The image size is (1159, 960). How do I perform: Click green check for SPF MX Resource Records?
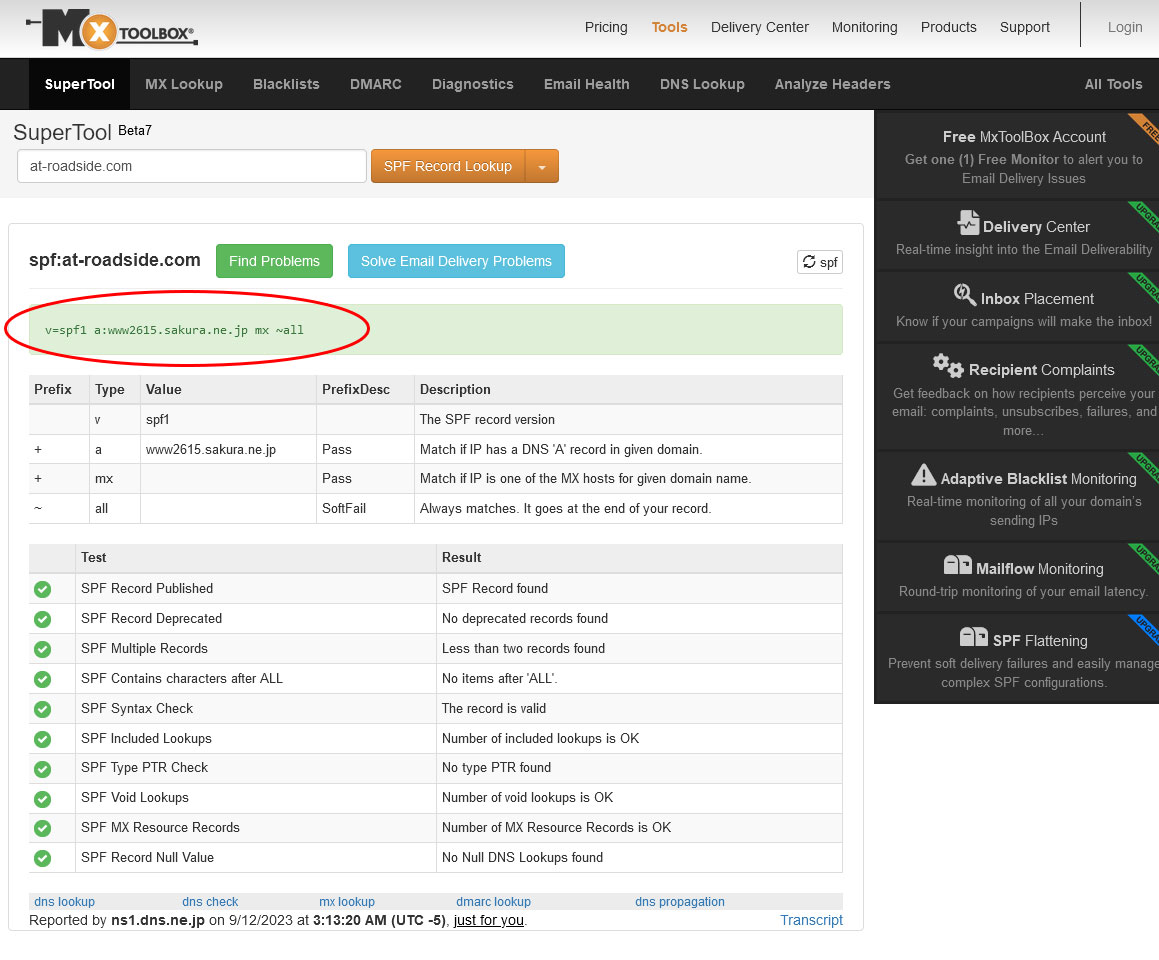[x=43, y=828]
